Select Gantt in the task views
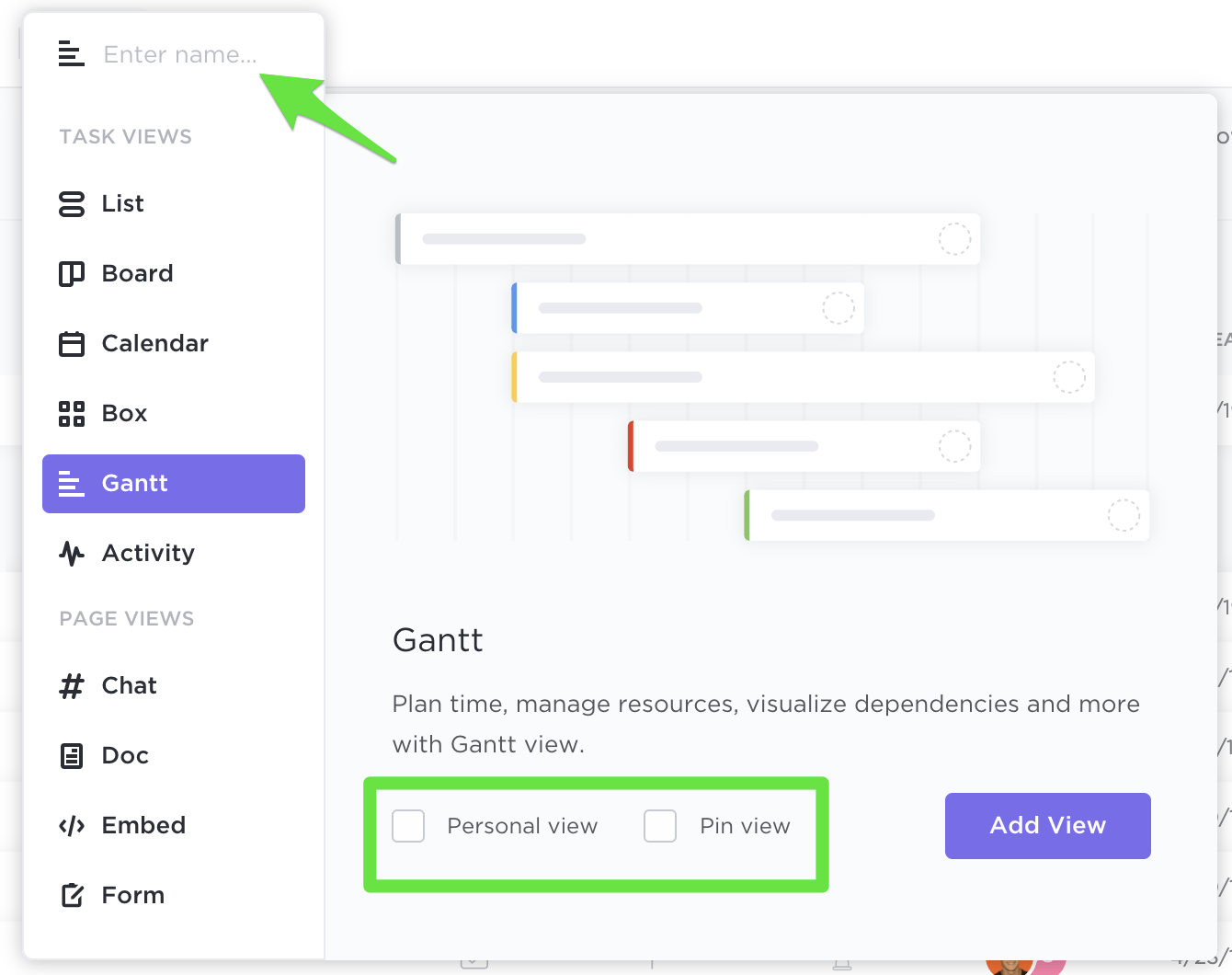 (174, 483)
